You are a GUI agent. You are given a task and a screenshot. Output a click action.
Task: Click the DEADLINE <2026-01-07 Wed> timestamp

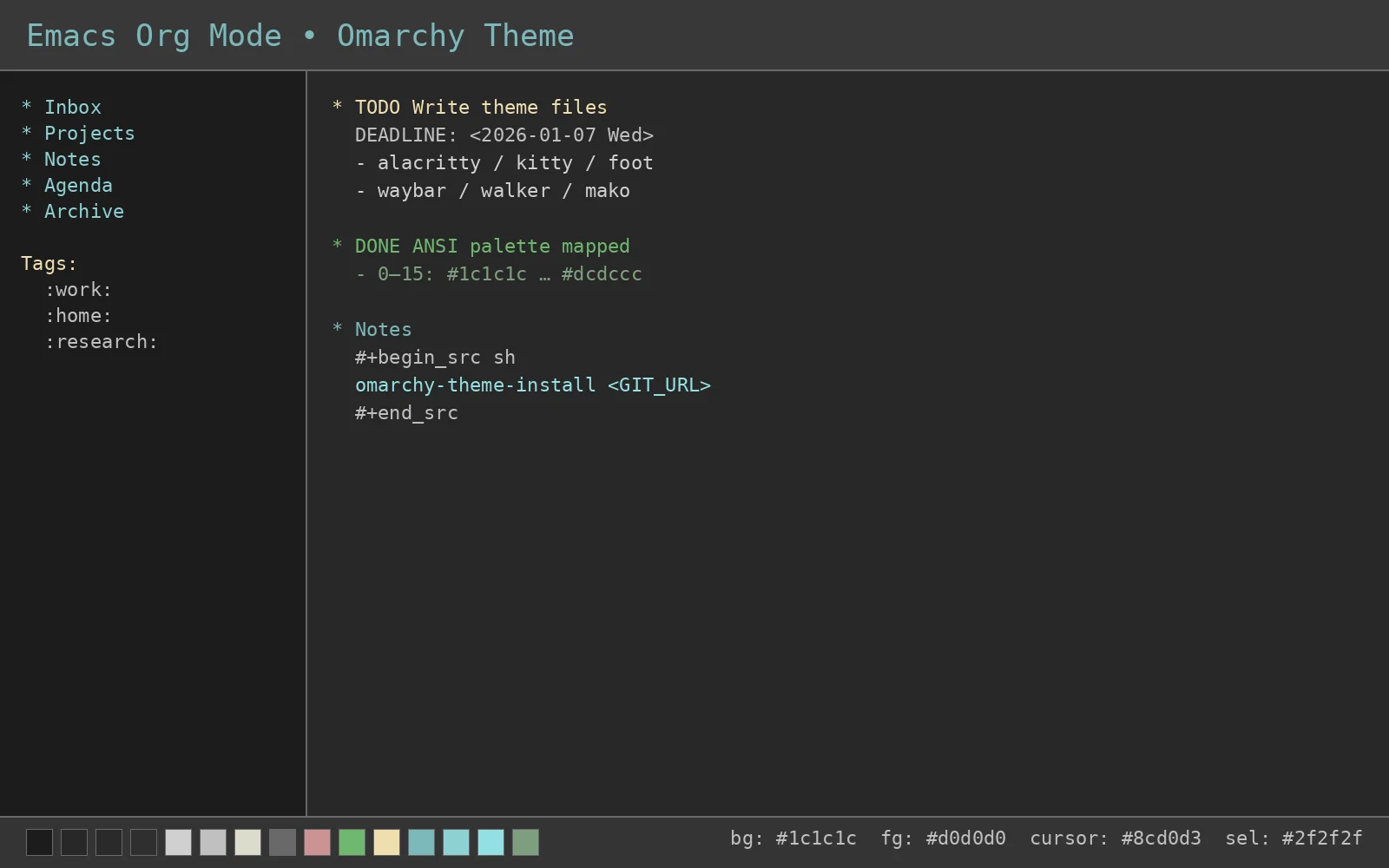point(504,135)
